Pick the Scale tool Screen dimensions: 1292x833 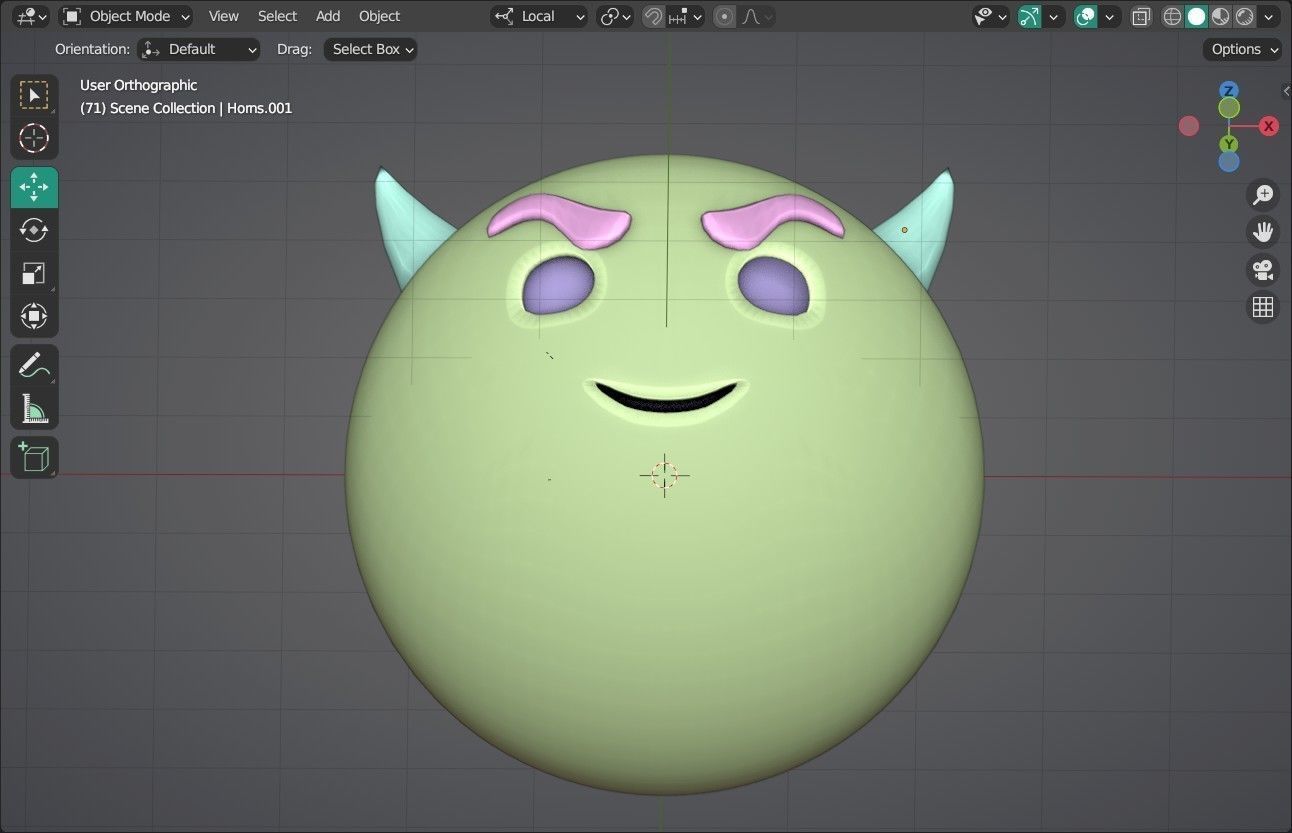(34, 273)
